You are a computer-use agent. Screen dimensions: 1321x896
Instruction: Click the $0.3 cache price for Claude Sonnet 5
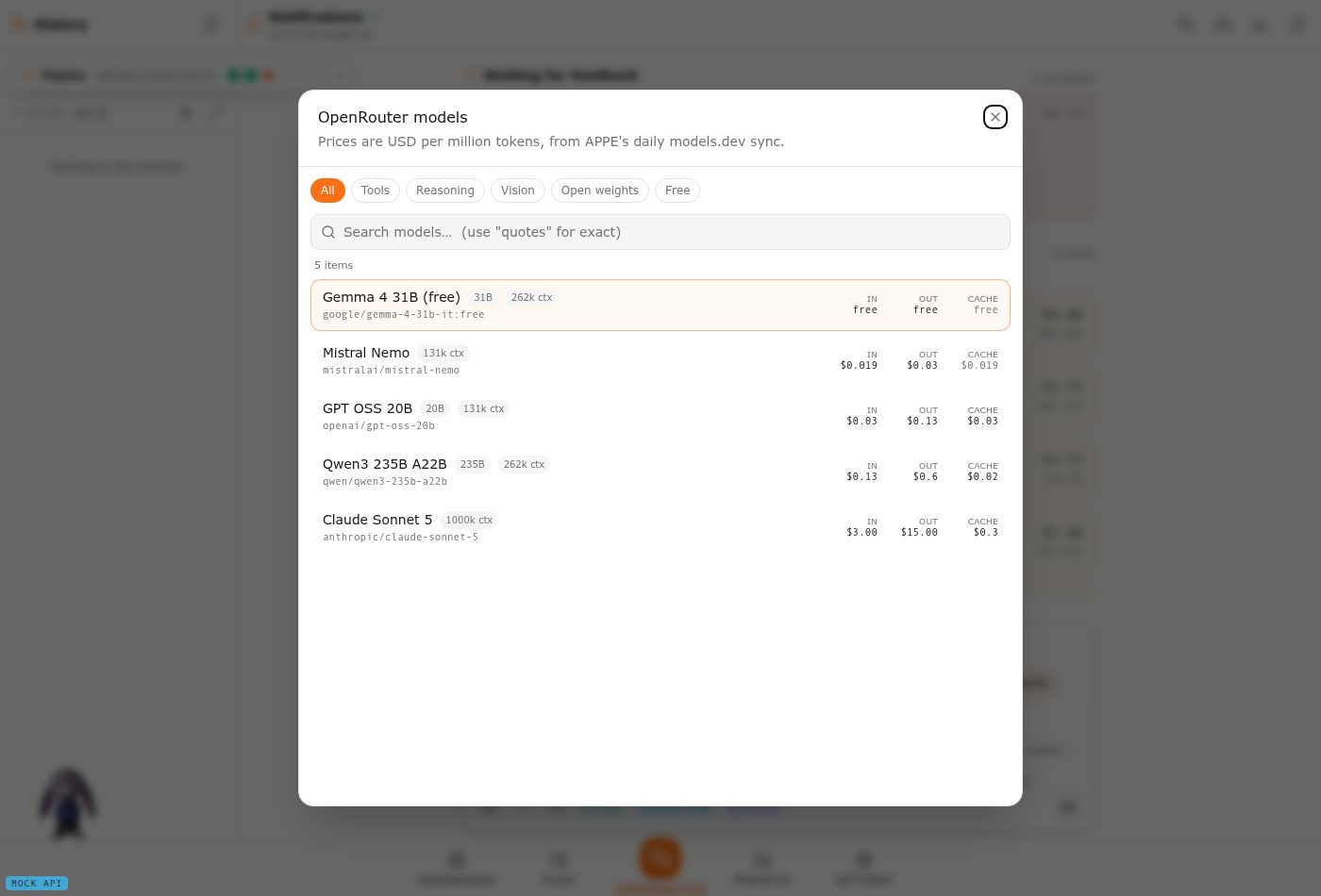[x=986, y=533]
